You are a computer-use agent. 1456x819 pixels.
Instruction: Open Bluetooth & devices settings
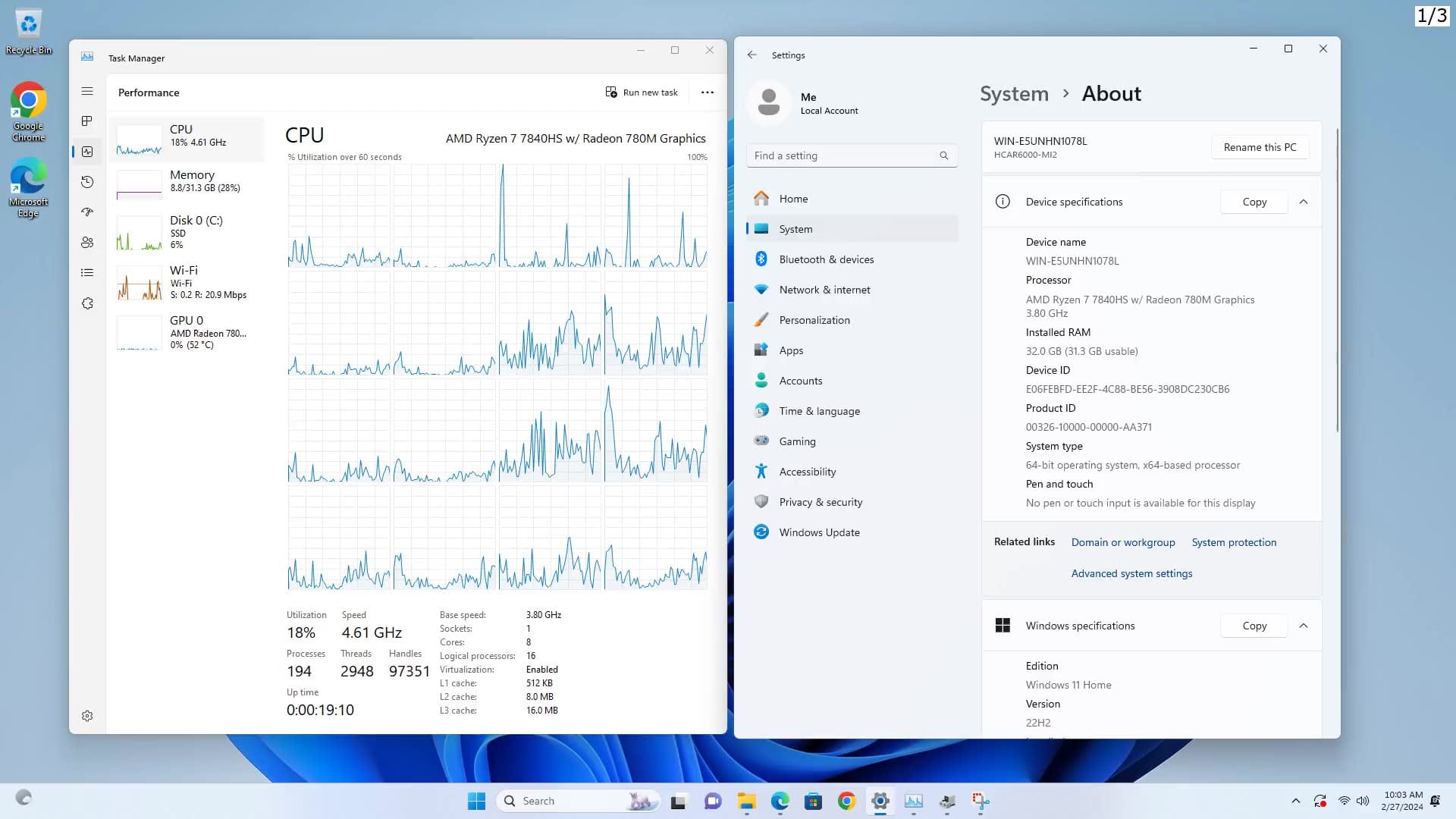pyautogui.click(x=852, y=259)
